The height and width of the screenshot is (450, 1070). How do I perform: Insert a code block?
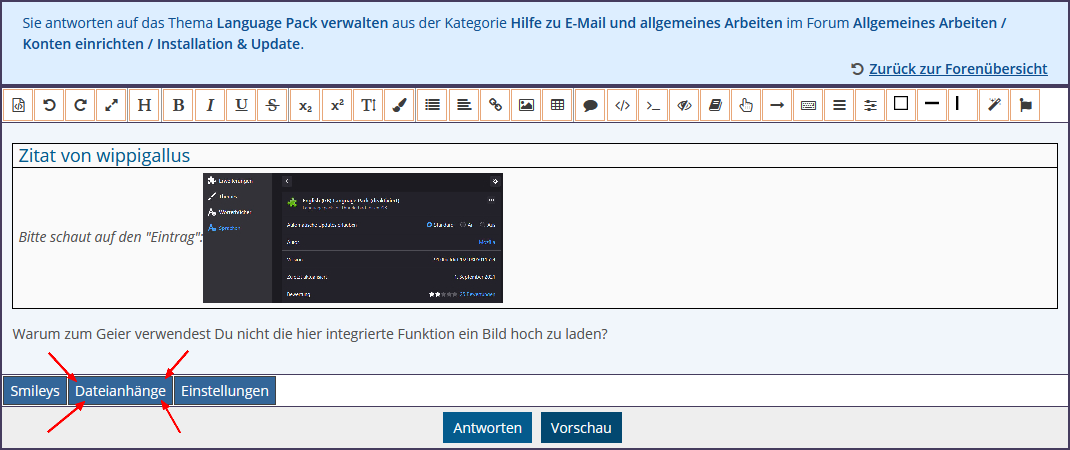(x=622, y=105)
